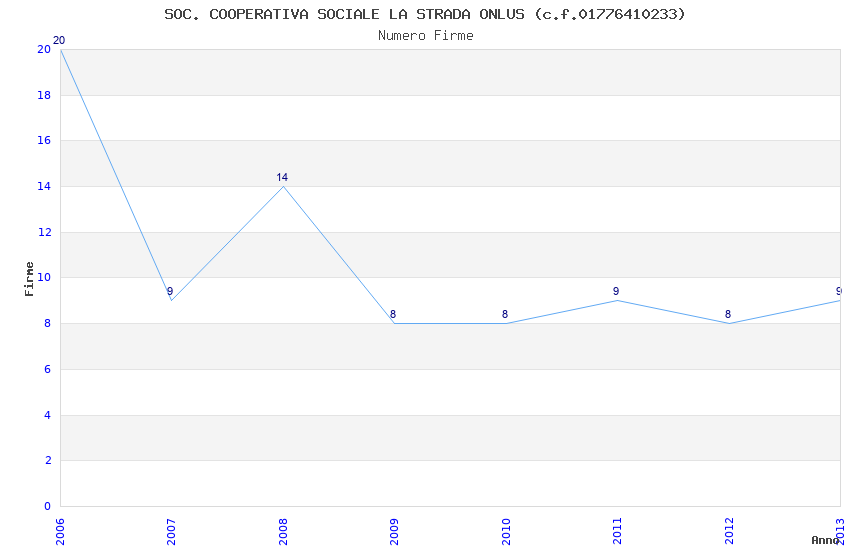Click the 10 tick label on y-axis
850x550 pixels.
(44, 277)
